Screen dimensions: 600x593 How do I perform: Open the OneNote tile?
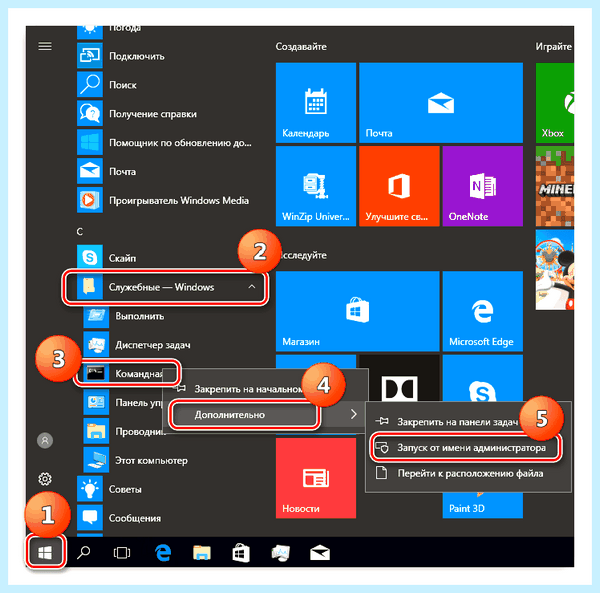pos(483,186)
